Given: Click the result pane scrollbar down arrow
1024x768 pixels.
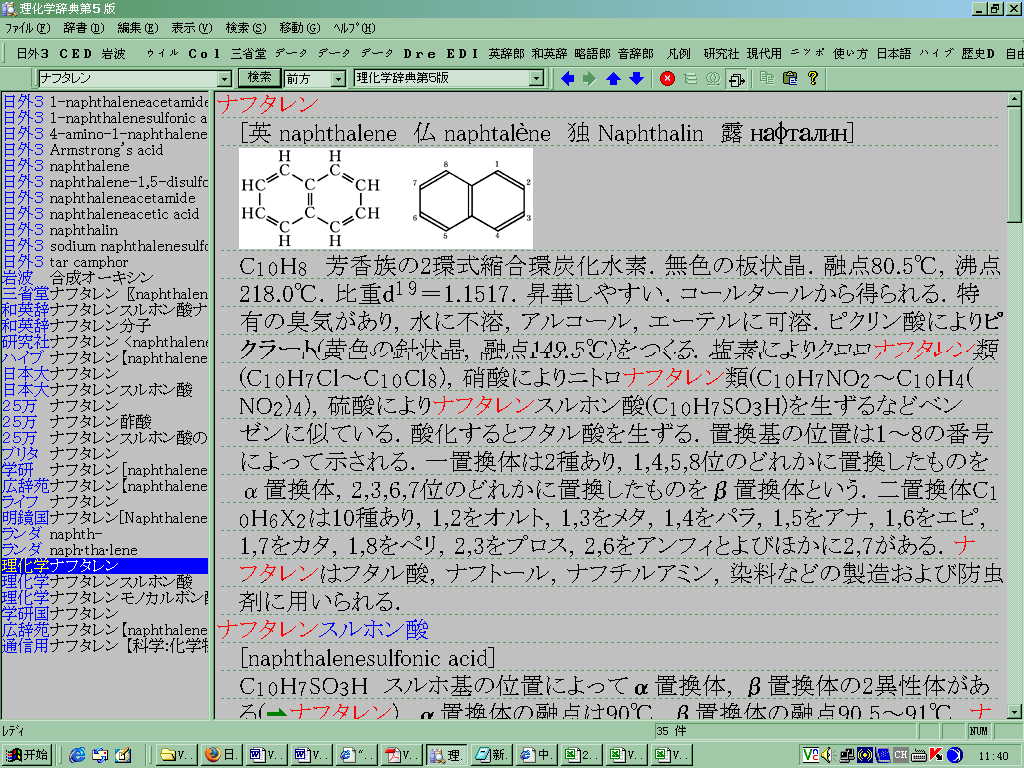Looking at the screenshot, I should (x=1014, y=711).
